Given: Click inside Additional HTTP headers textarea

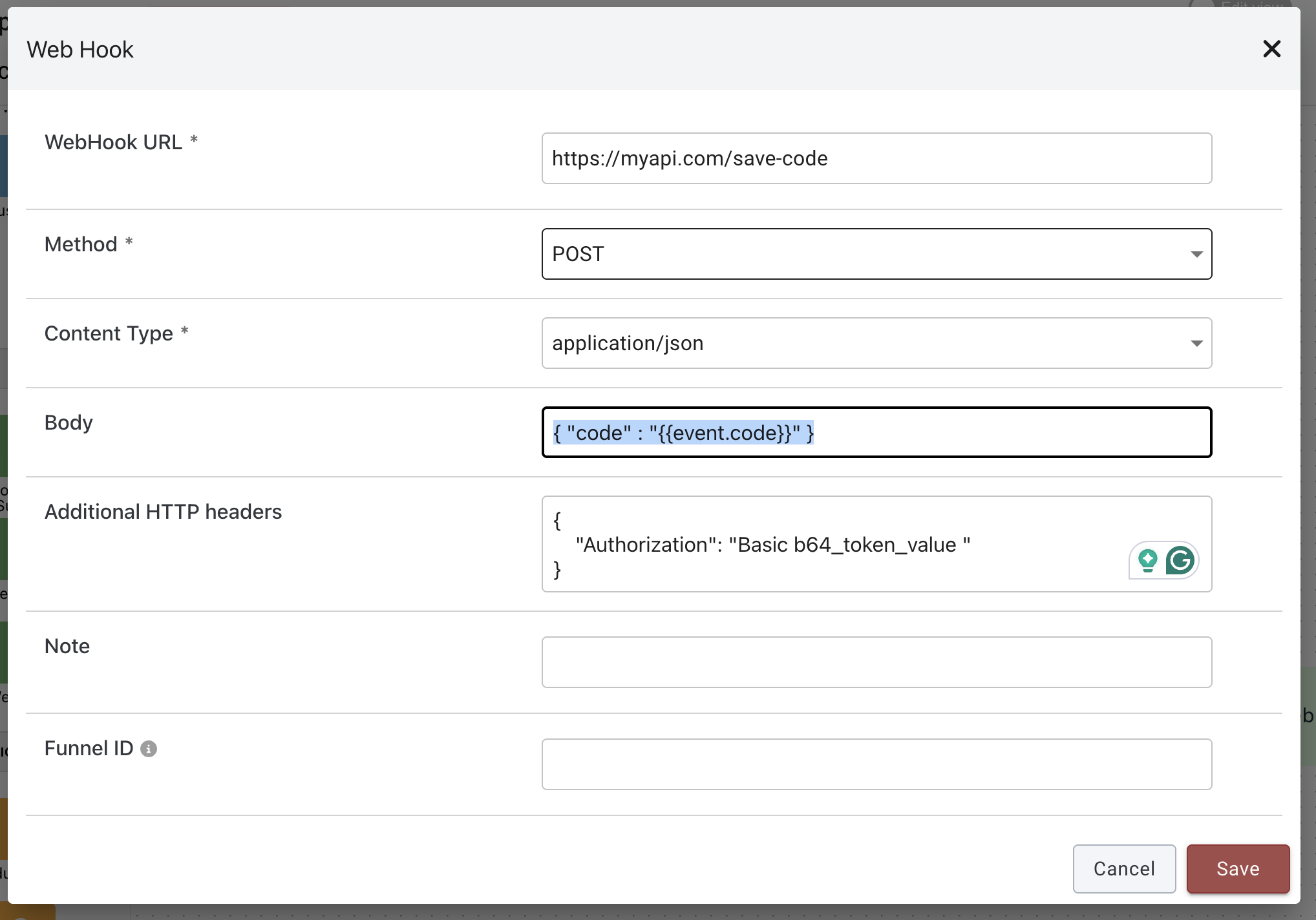Looking at the screenshot, I should [840, 544].
